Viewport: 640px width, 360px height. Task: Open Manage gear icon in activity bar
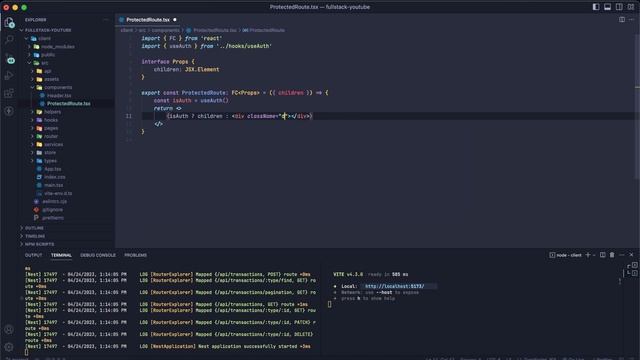click(x=9, y=347)
